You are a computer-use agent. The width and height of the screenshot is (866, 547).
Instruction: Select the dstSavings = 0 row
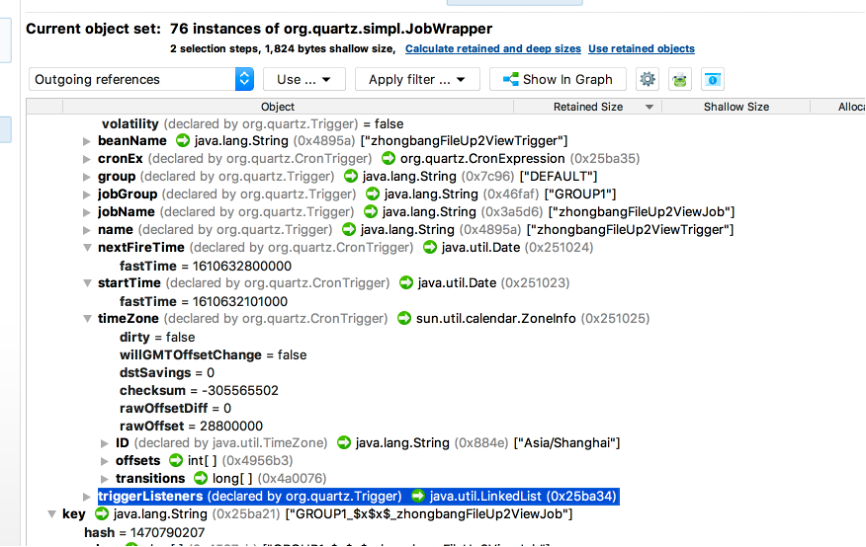click(x=167, y=372)
